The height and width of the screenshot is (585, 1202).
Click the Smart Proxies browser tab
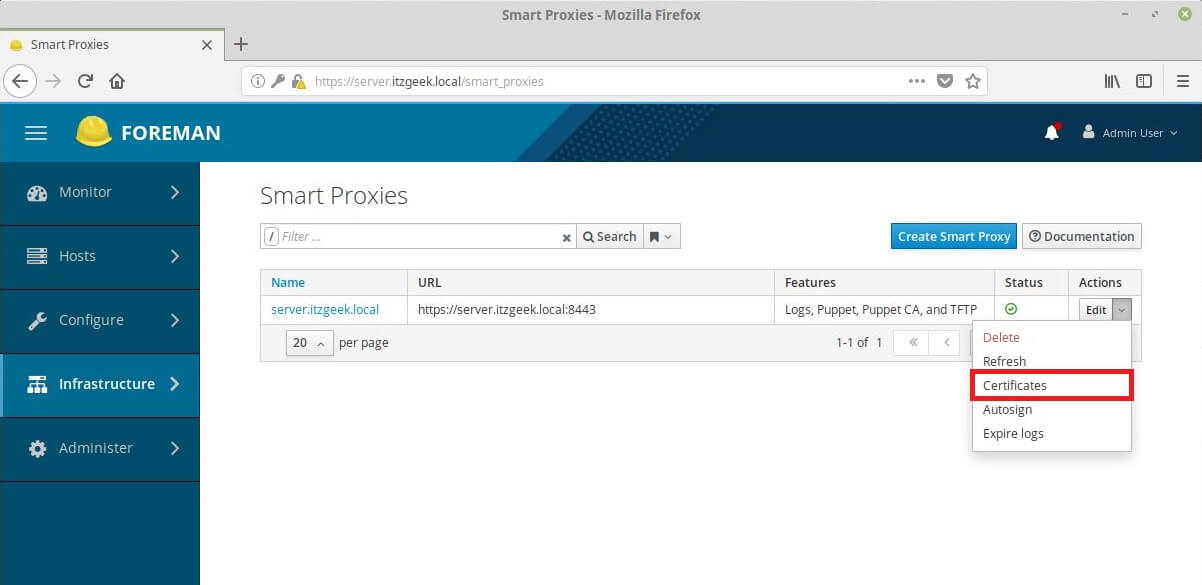tap(110, 45)
